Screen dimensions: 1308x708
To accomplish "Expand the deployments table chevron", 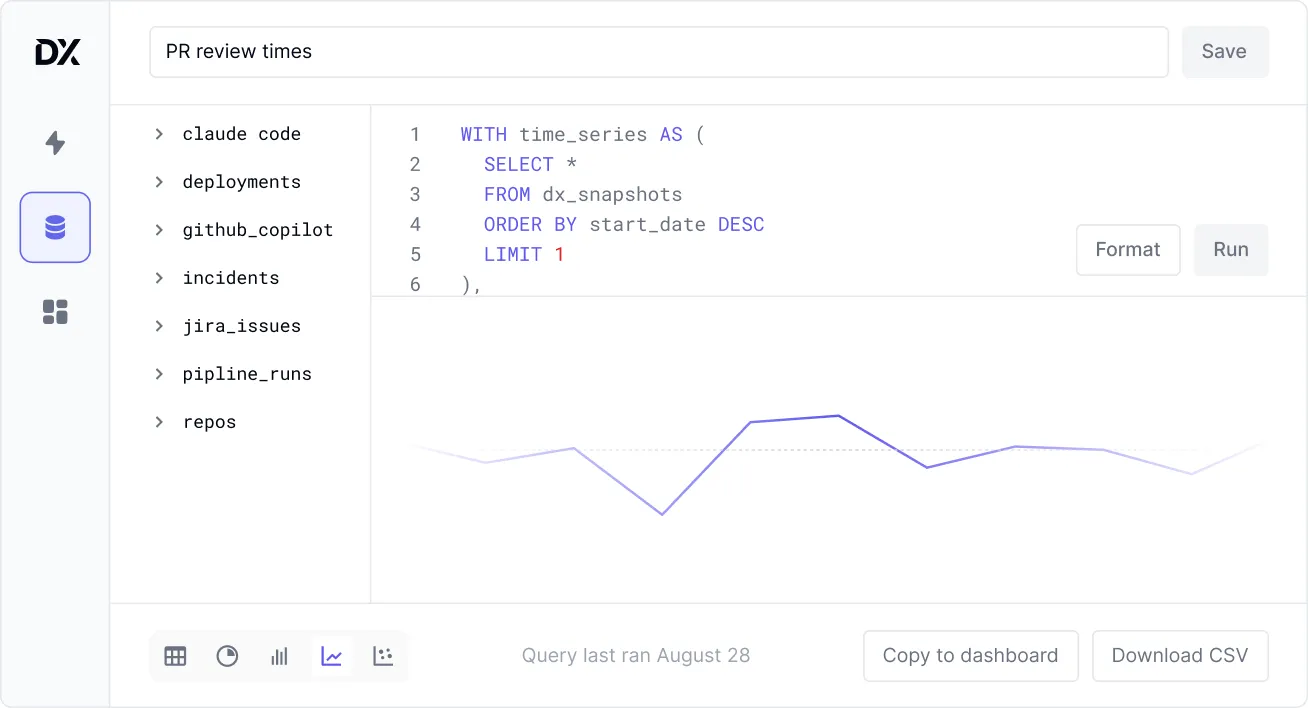I will pyautogui.click(x=159, y=182).
